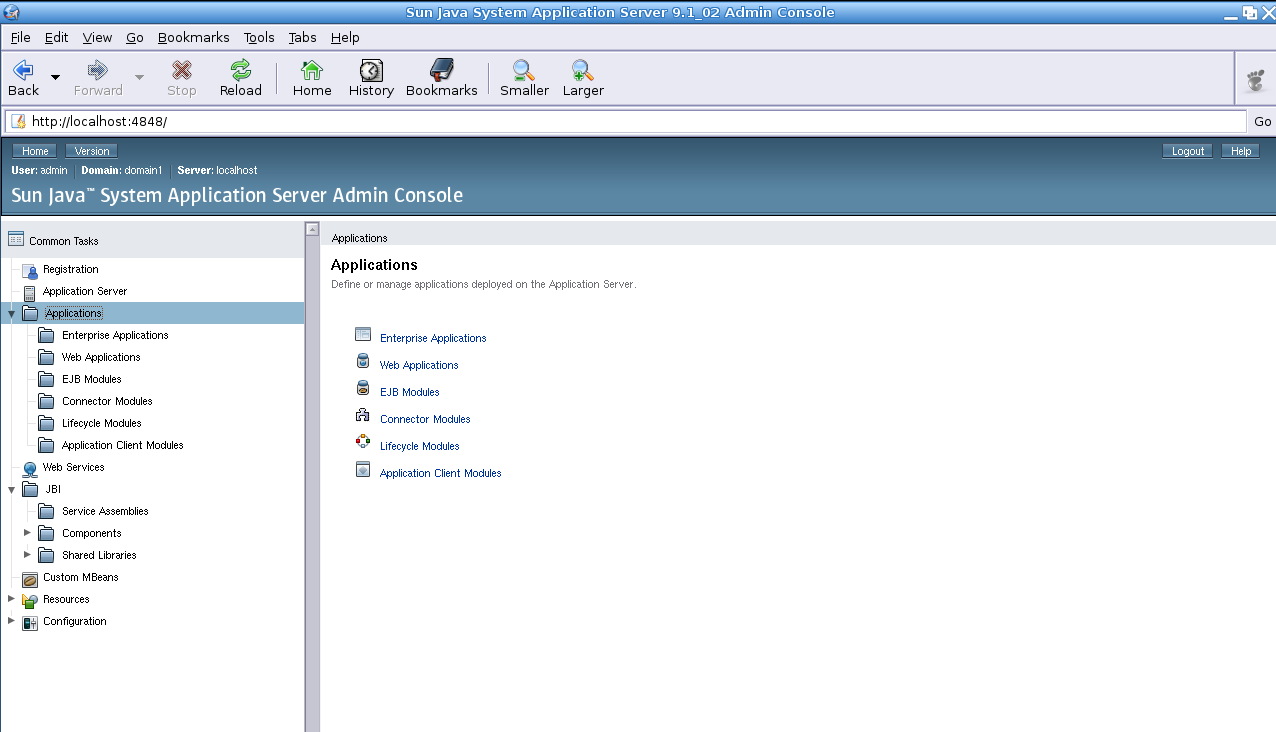
Task: Select Application Client Modules in the tree
Action: [x=123, y=445]
